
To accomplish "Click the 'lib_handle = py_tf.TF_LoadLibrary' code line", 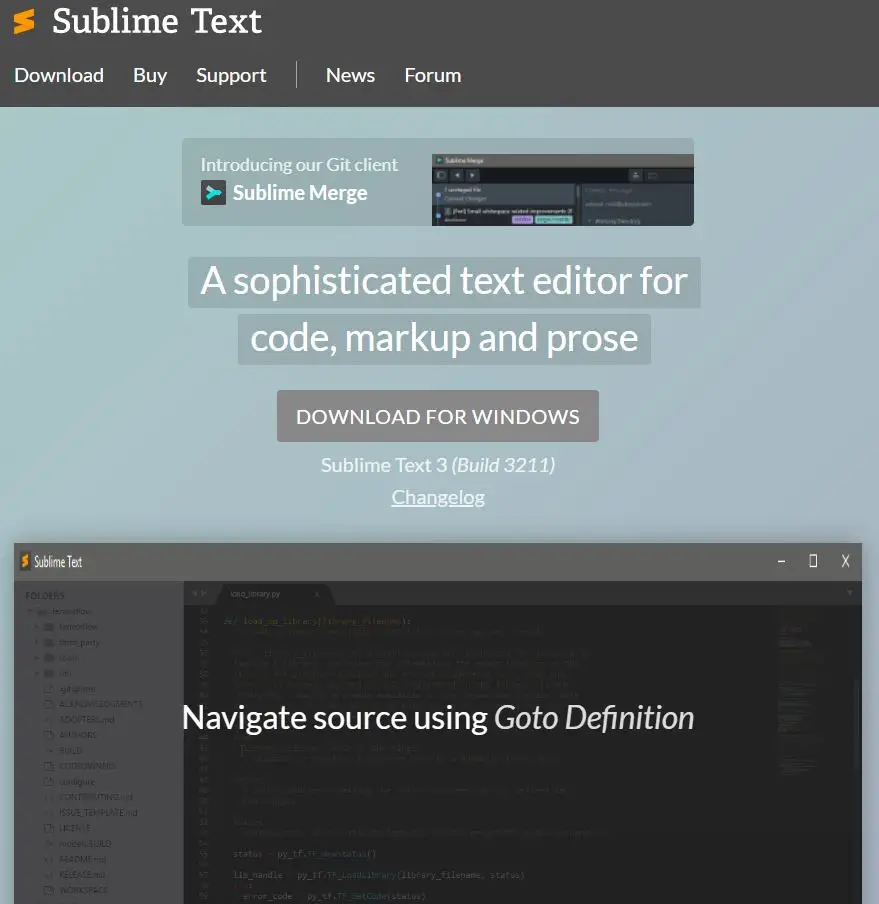I will (379, 875).
